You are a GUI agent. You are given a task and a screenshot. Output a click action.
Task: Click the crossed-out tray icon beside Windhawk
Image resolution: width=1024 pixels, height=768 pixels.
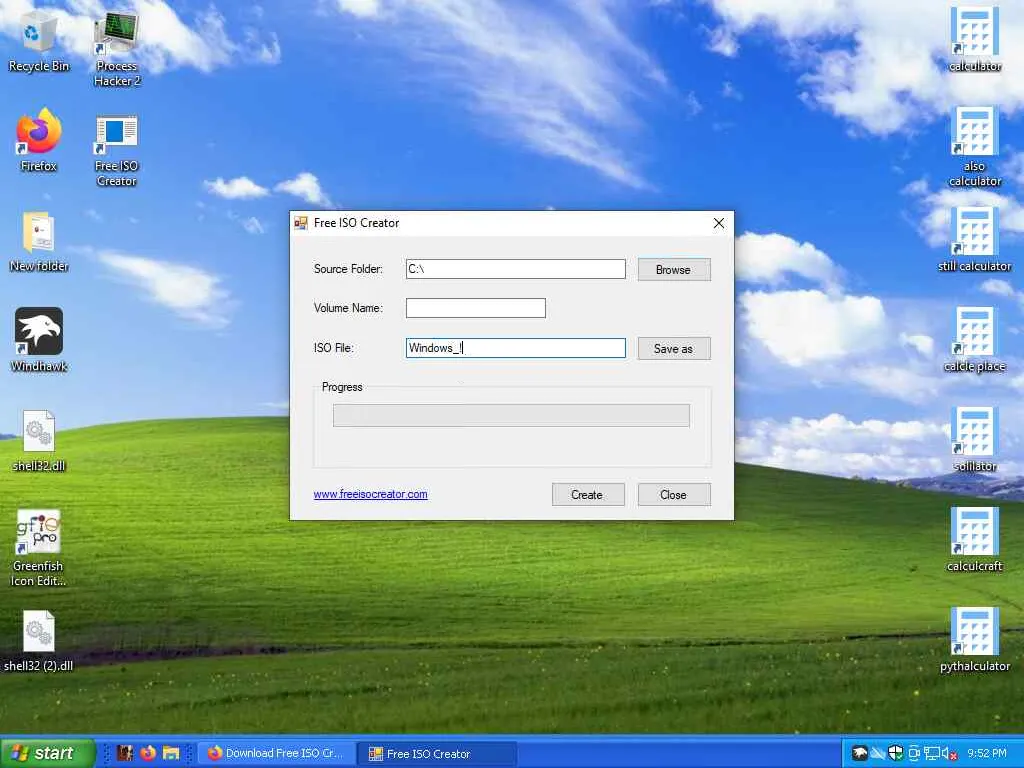(877, 753)
